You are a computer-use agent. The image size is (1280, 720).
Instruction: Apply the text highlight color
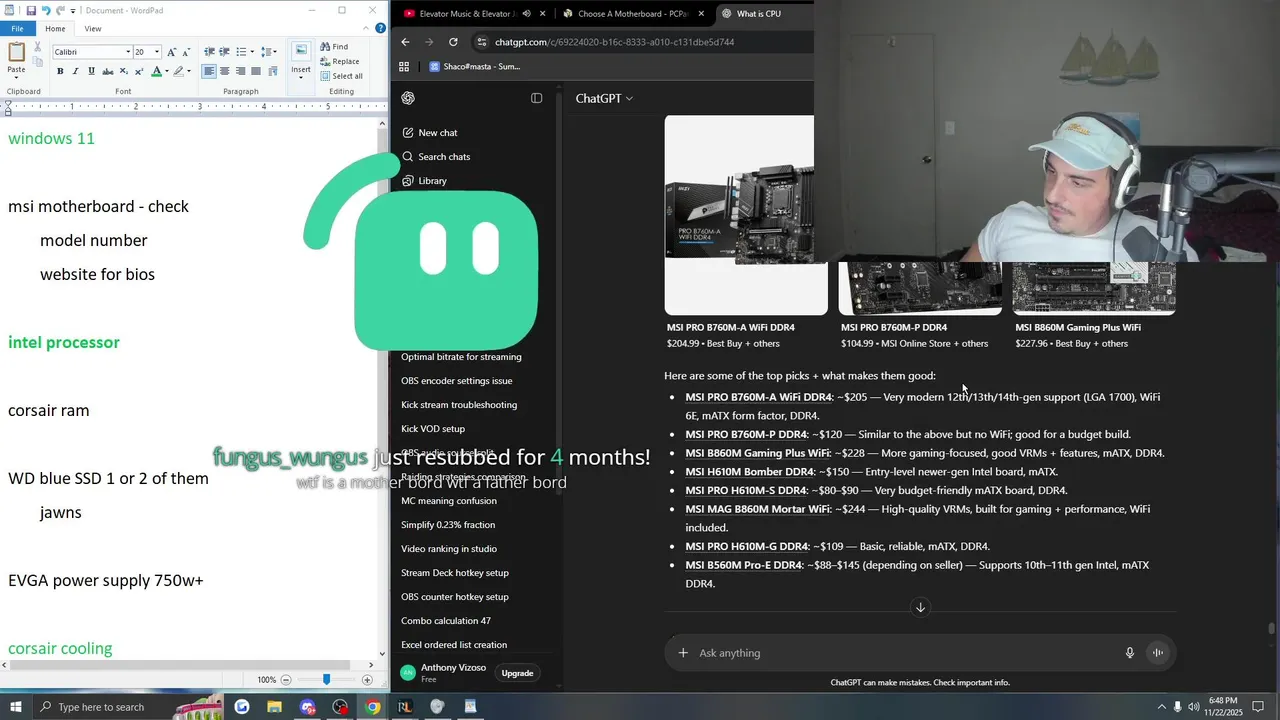pyautogui.click(x=179, y=71)
